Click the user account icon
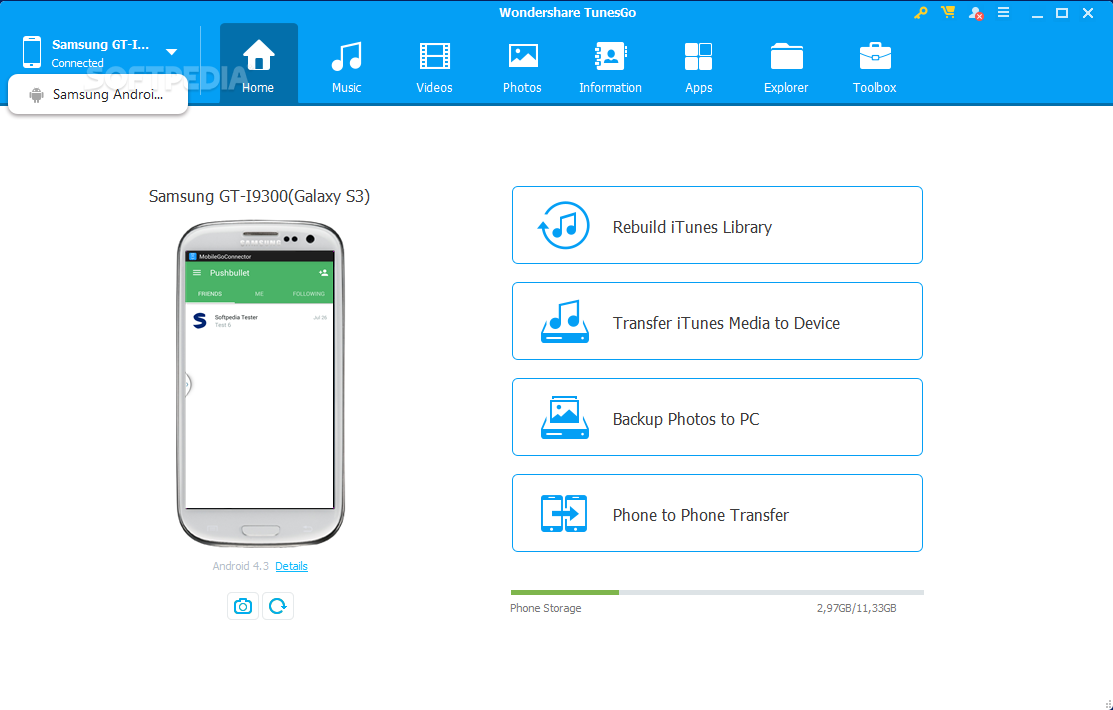The width and height of the screenshot is (1113, 710). [976, 13]
